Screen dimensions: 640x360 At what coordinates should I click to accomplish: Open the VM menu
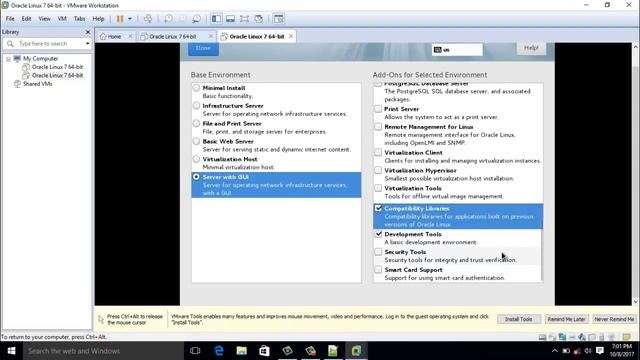click(x=62, y=19)
